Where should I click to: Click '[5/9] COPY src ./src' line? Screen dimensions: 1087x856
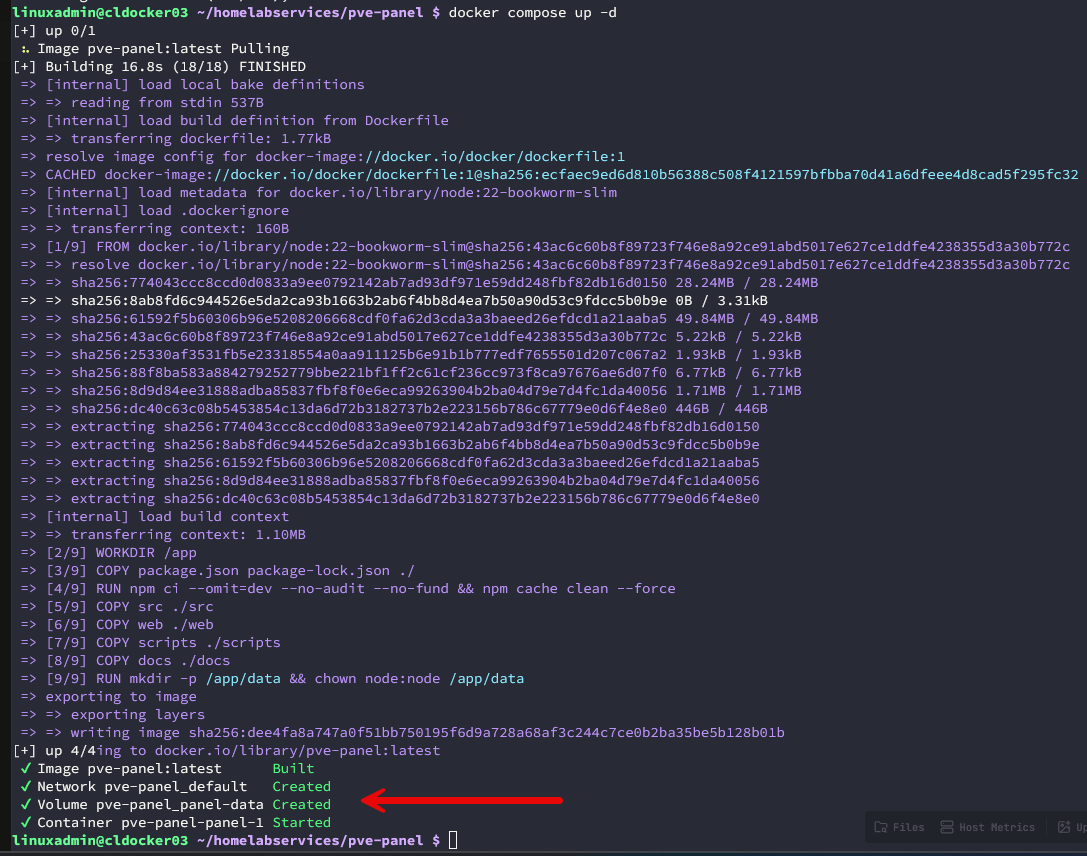(x=116, y=607)
